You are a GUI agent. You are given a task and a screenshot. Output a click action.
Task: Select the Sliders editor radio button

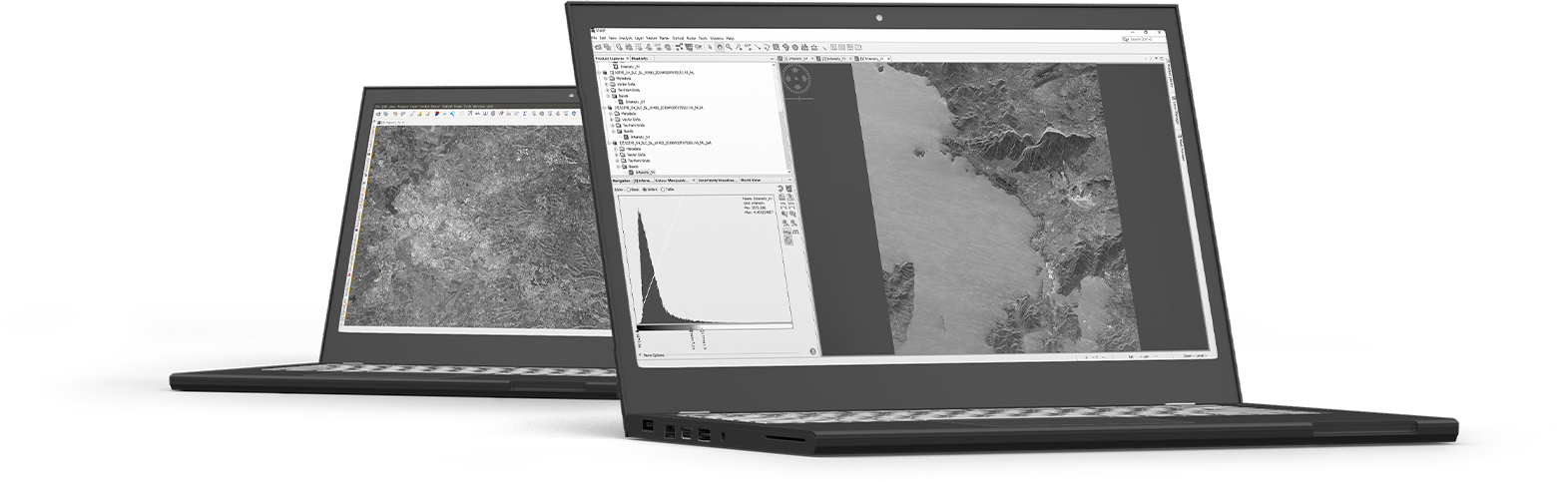(646, 189)
